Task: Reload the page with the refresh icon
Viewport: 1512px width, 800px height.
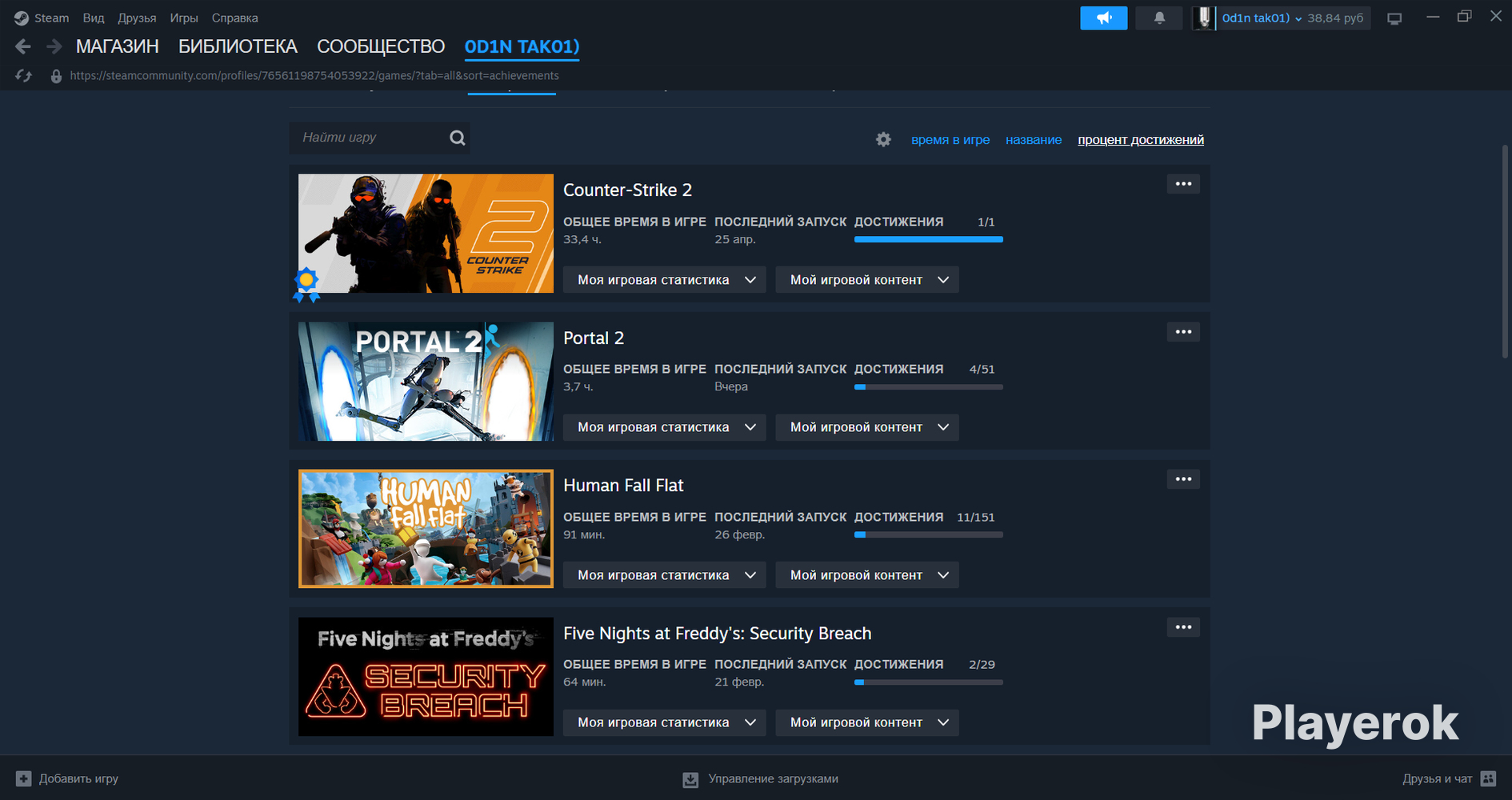Action: click(23, 76)
